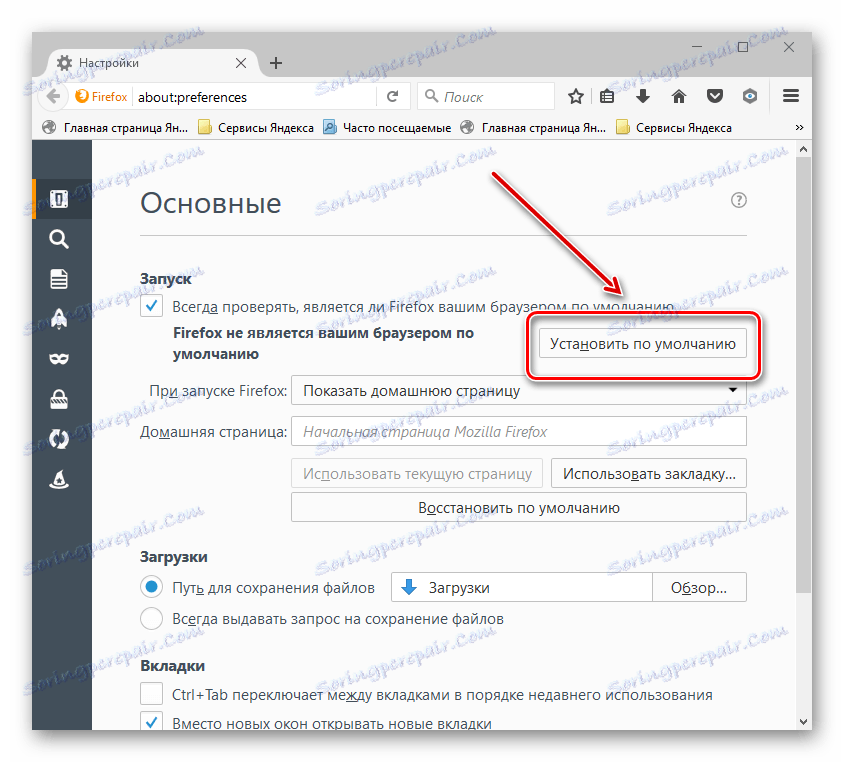This screenshot has width=844, height=762.
Task: Select the always ask where to save radio
Action: [151, 619]
